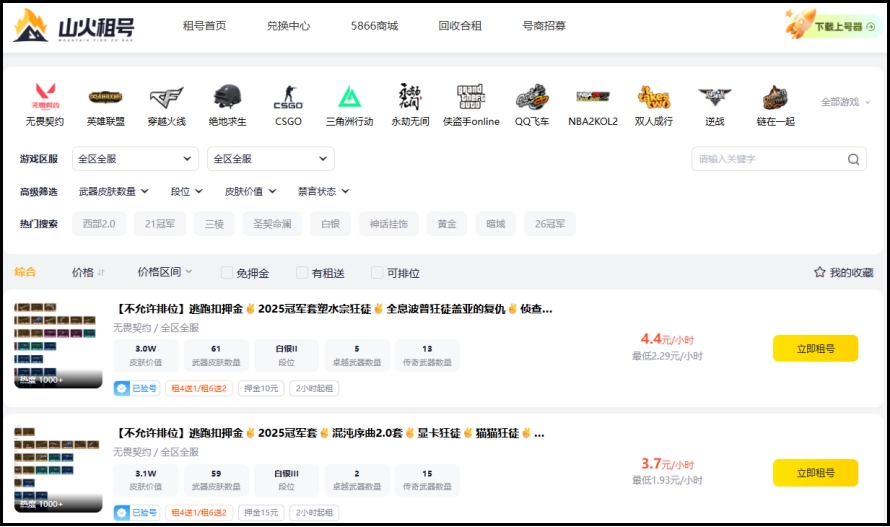Switch to the 综合 sort tab
The width and height of the screenshot is (890, 527).
point(25,272)
